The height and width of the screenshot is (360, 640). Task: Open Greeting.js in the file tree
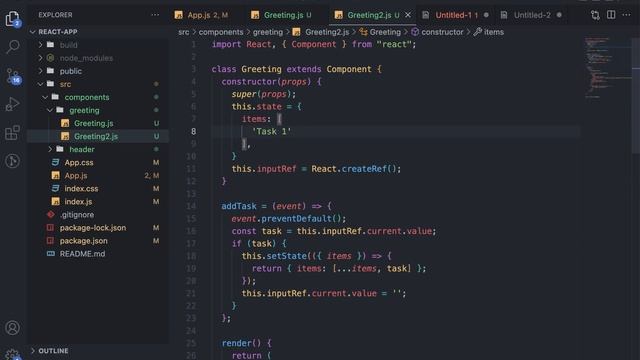point(98,123)
